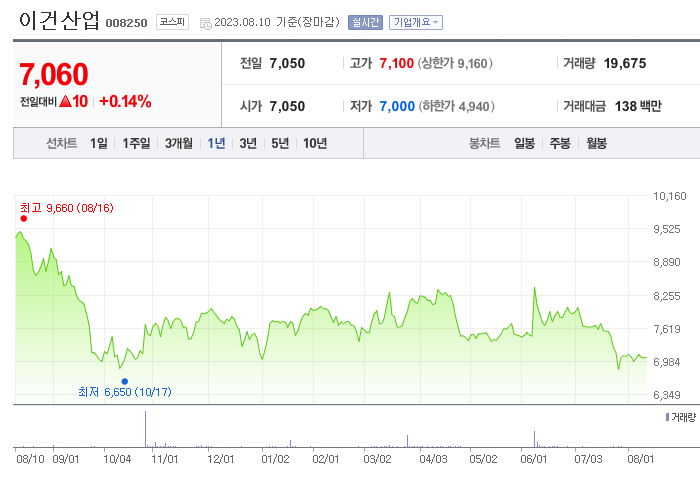Open the 일봉 candlestick chart
700x477 pixels.
(524, 143)
